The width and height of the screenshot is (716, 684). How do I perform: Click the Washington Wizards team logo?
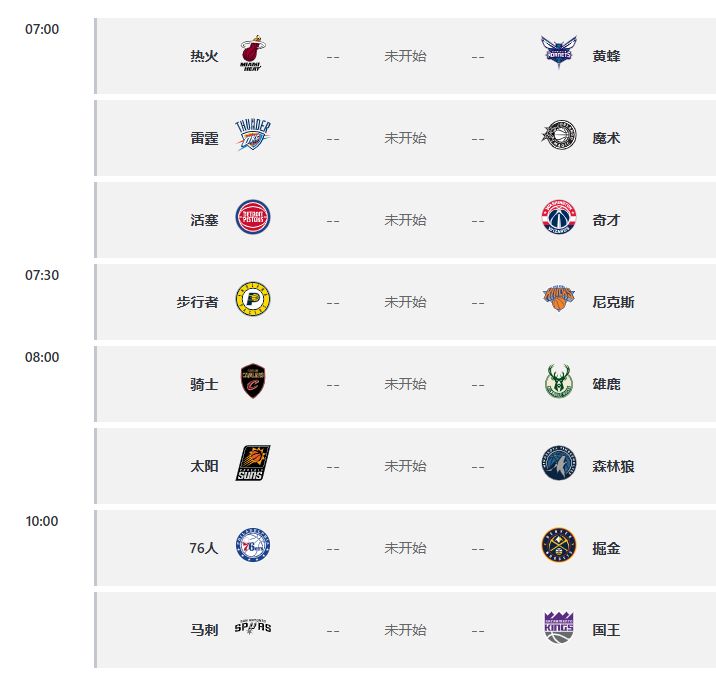tap(558, 219)
